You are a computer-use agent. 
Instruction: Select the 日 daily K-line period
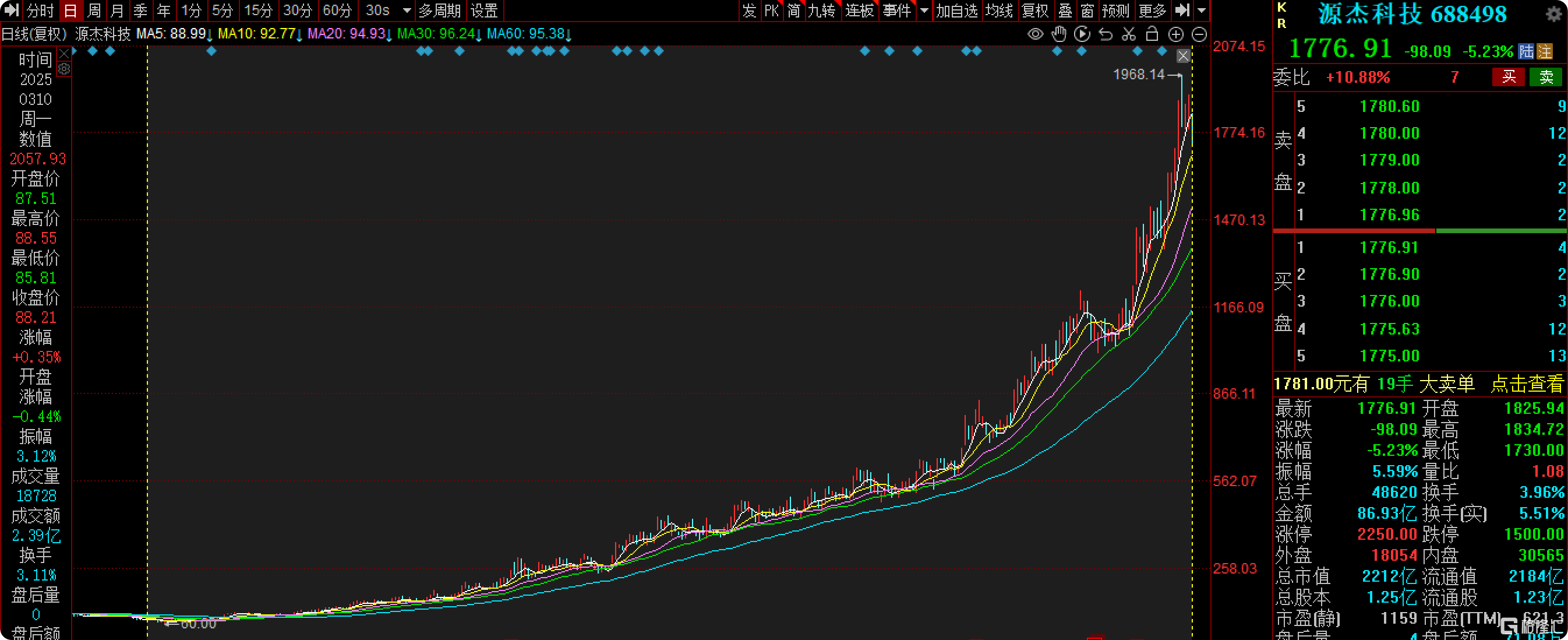tap(70, 10)
